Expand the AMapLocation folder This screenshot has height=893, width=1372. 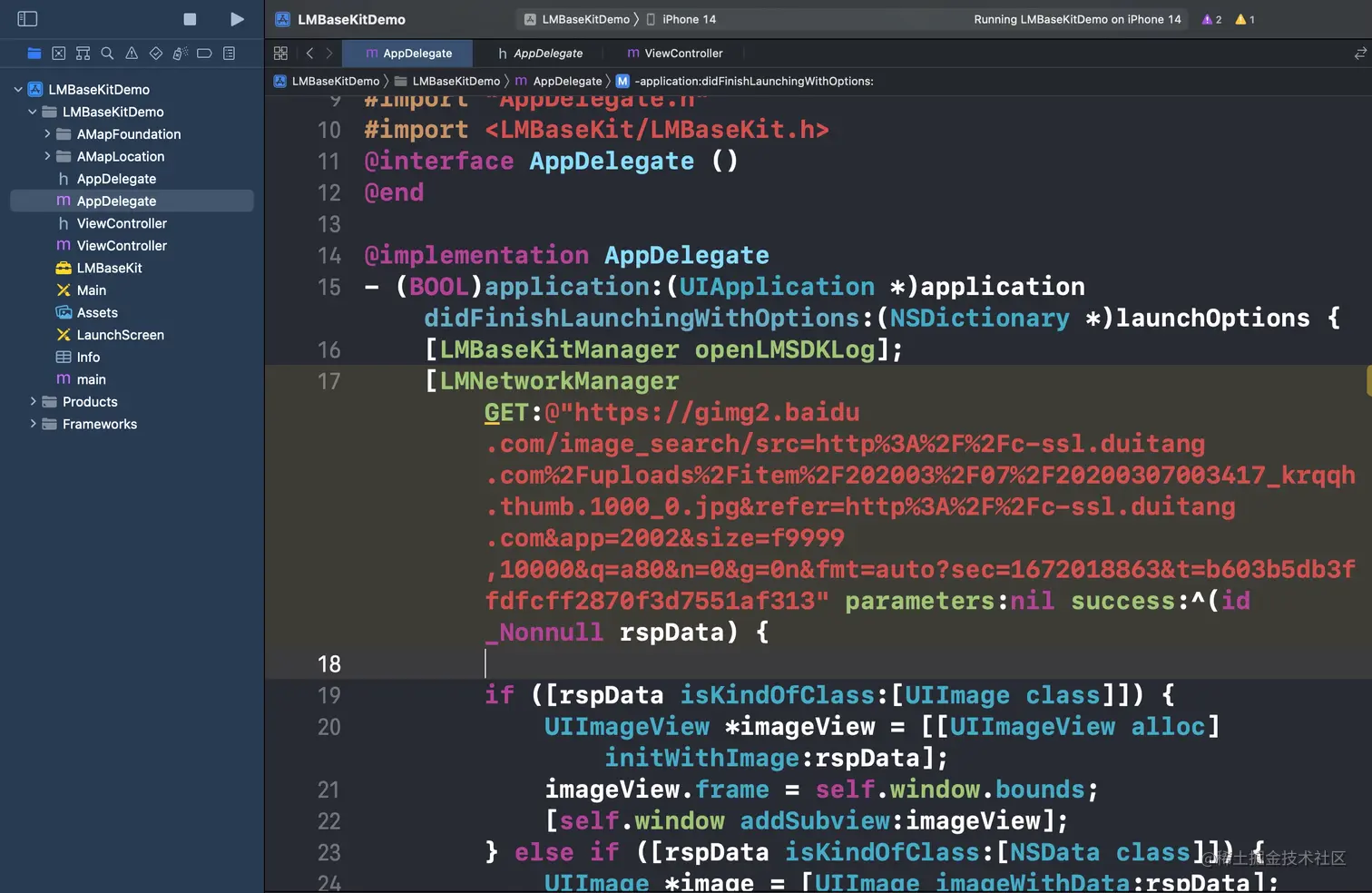[47, 156]
